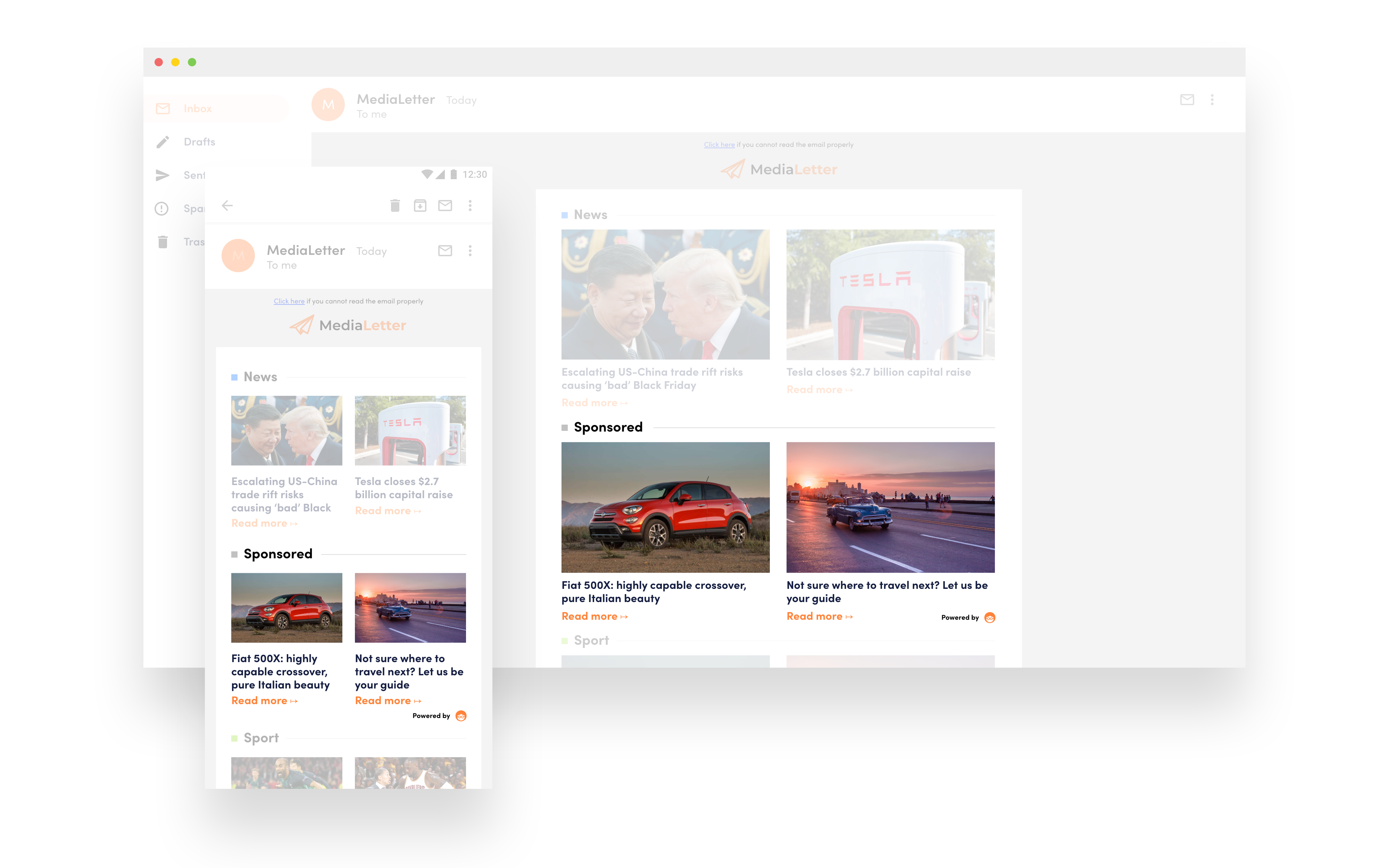This screenshot has height=868, width=1389.
Task: Click the archive icon in mobile toolbar
Action: pyautogui.click(x=420, y=206)
